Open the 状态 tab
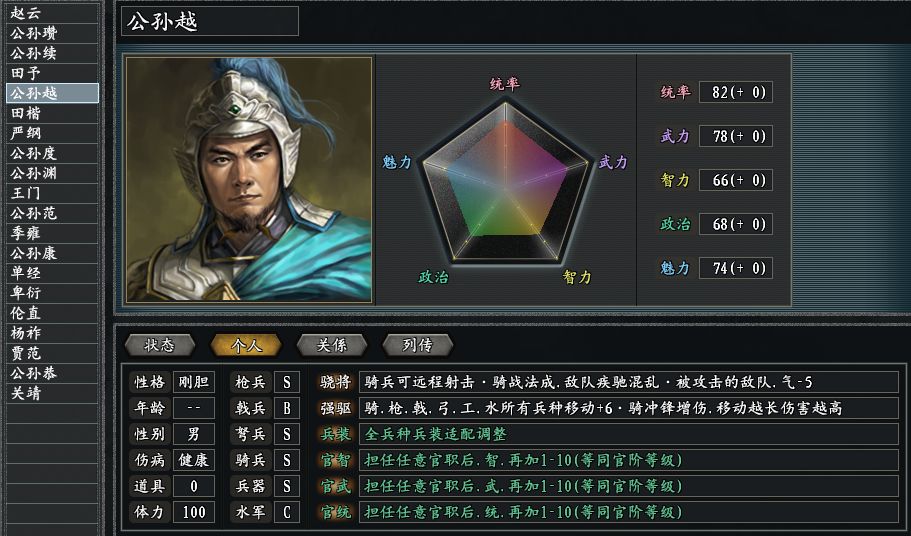 click(x=159, y=345)
